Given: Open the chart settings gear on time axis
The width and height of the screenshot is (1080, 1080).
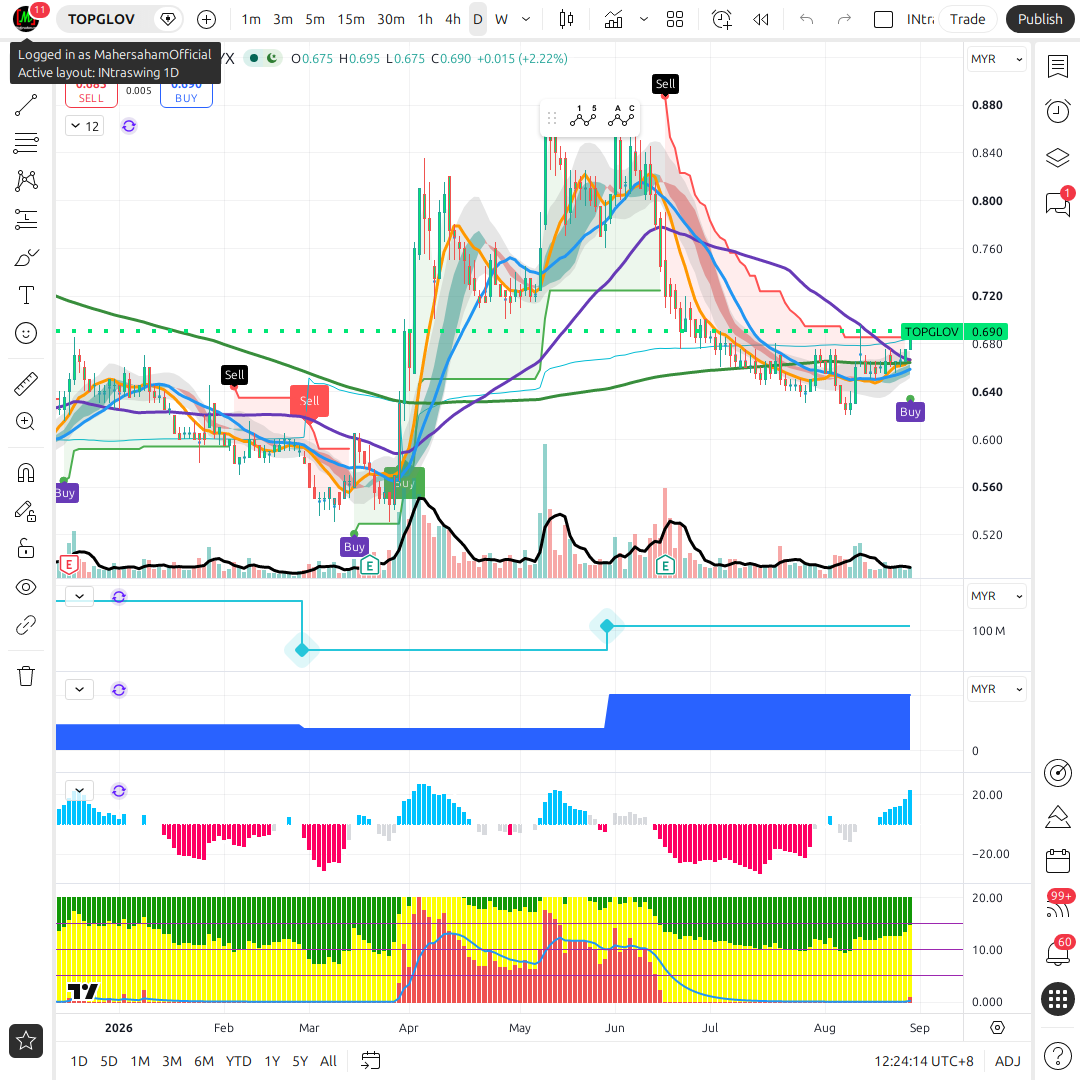Looking at the screenshot, I should pos(997,1028).
